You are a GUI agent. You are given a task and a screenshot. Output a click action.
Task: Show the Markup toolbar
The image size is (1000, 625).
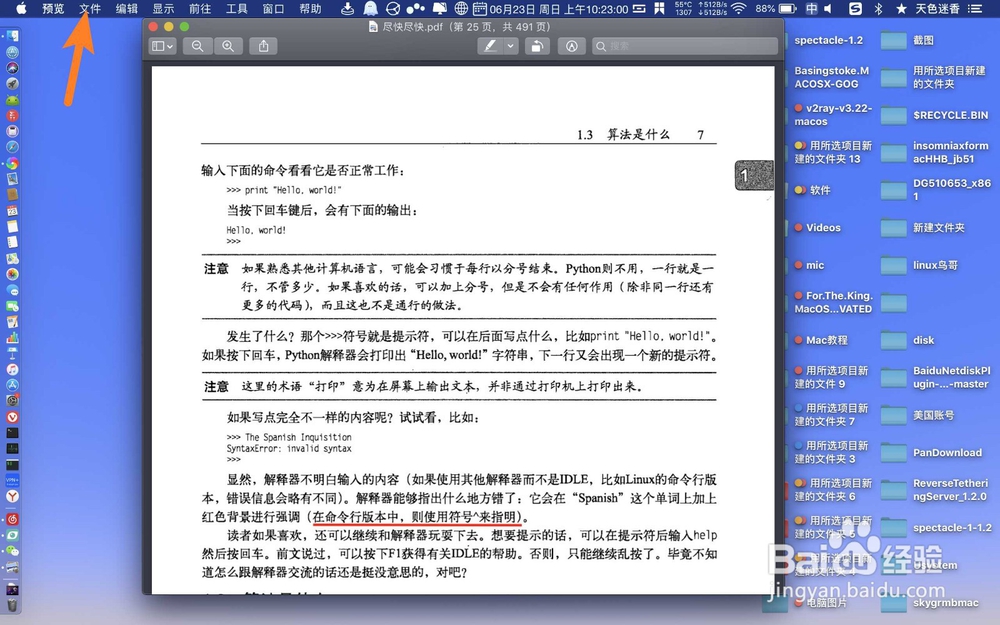[x=572, y=46]
